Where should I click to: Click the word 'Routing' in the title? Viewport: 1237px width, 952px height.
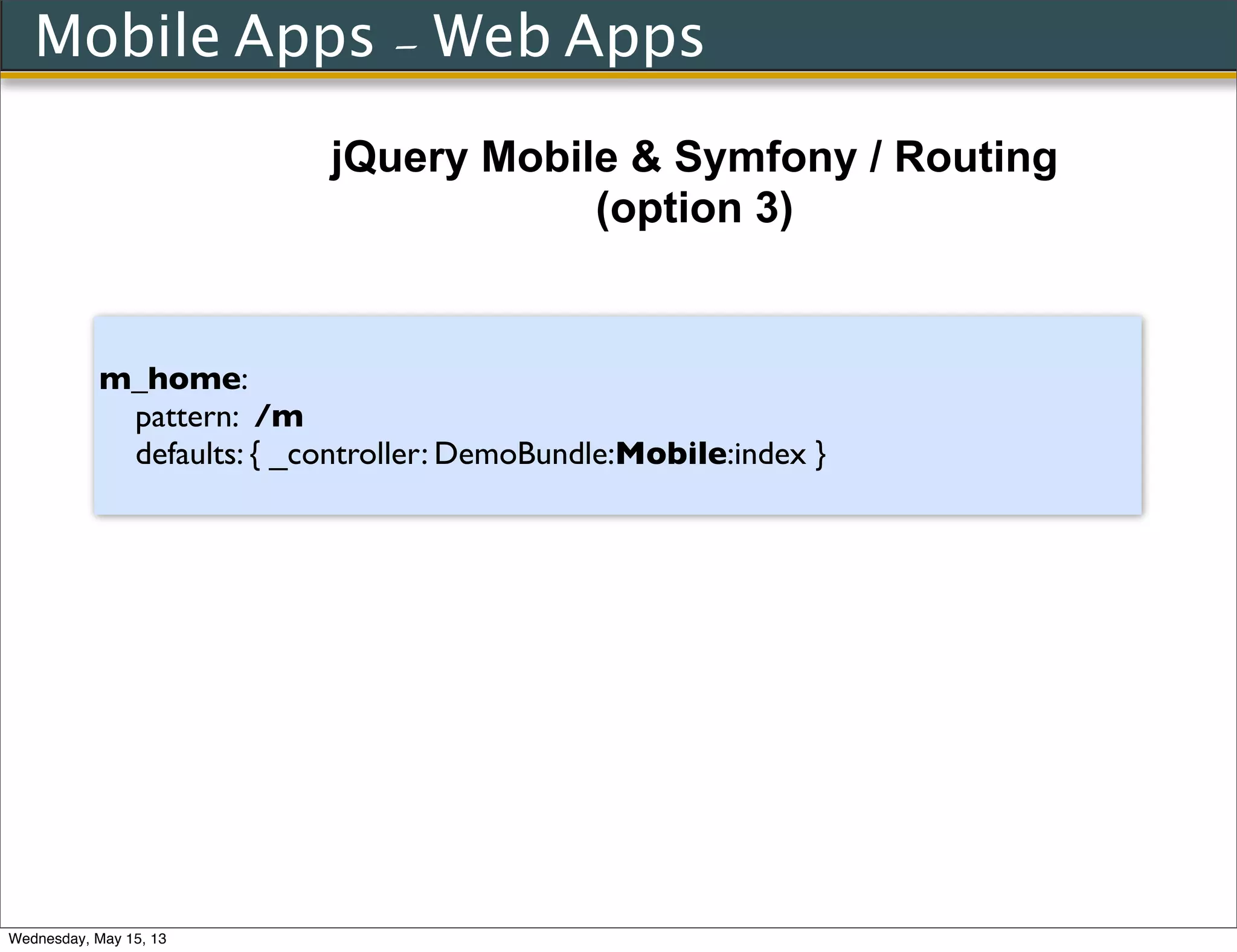(975, 157)
